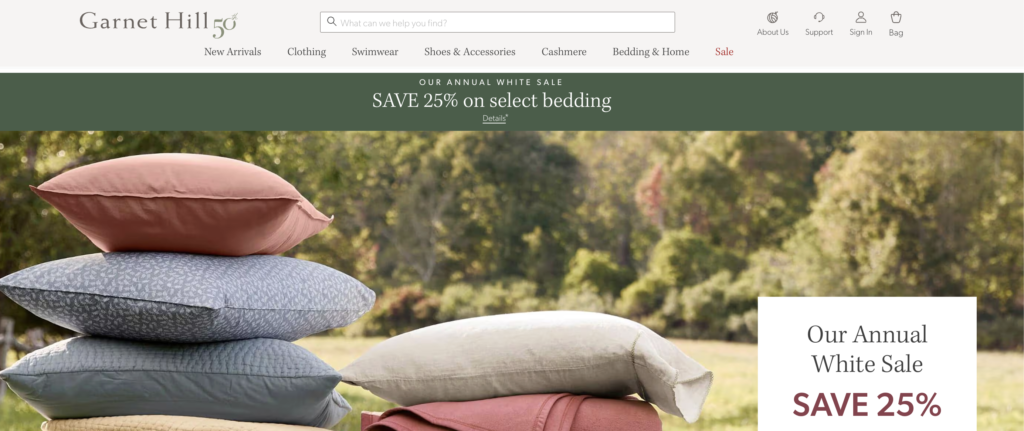
Task: Open Clothing menu
Action: (306, 52)
